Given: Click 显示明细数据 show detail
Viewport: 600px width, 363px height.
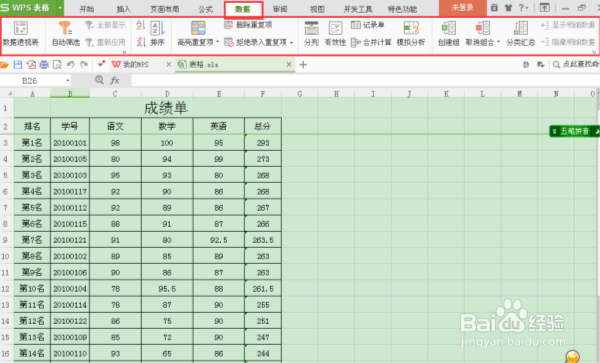Looking at the screenshot, I should click(x=568, y=25).
